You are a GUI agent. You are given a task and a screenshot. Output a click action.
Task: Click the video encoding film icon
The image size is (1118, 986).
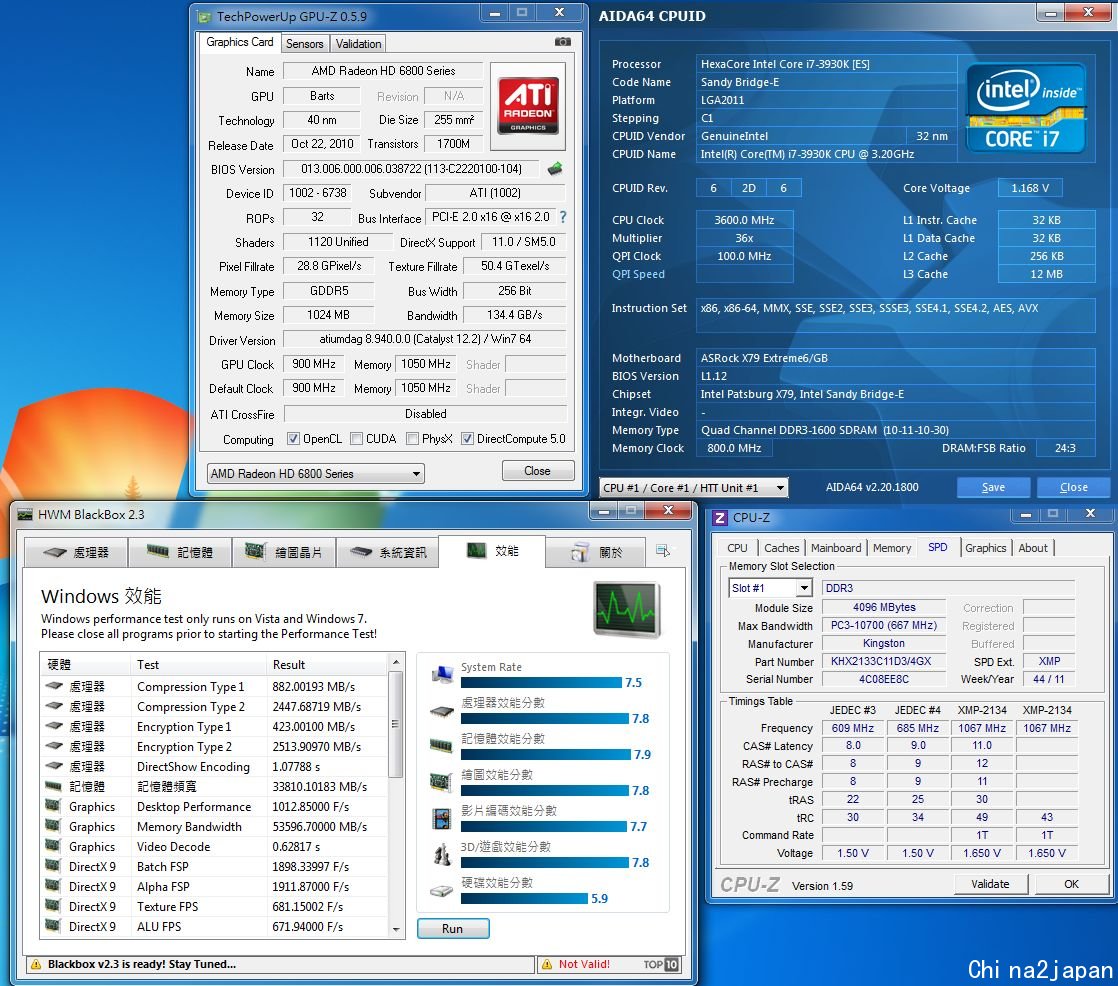pyautogui.click(x=442, y=818)
